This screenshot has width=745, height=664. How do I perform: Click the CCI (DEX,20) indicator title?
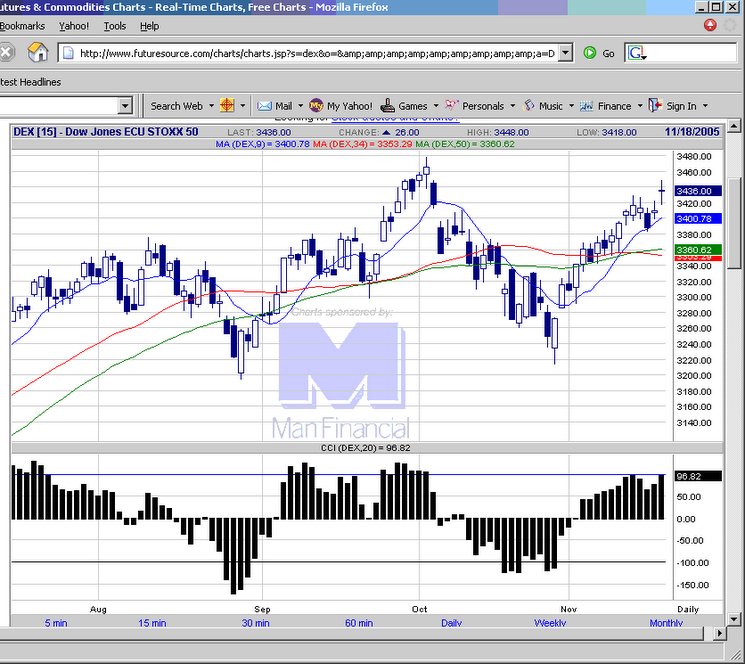pyautogui.click(x=365, y=448)
